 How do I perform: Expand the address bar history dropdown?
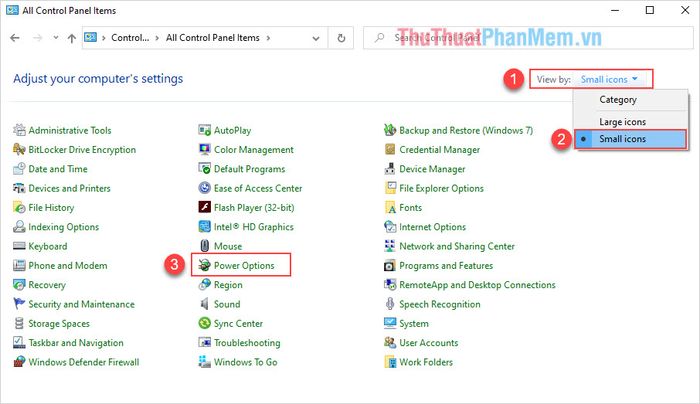[x=316, y=38]
